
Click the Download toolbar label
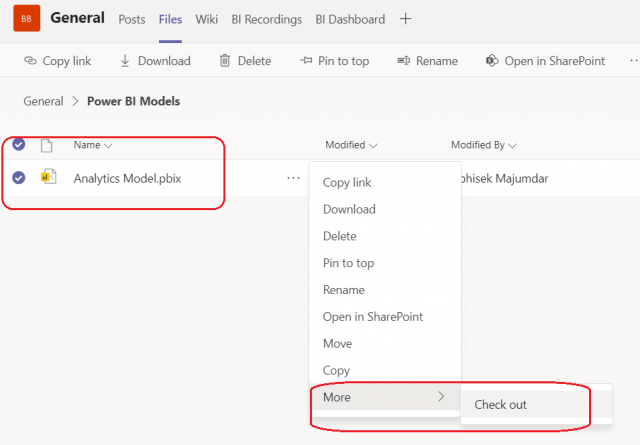[x=164, y=61]
